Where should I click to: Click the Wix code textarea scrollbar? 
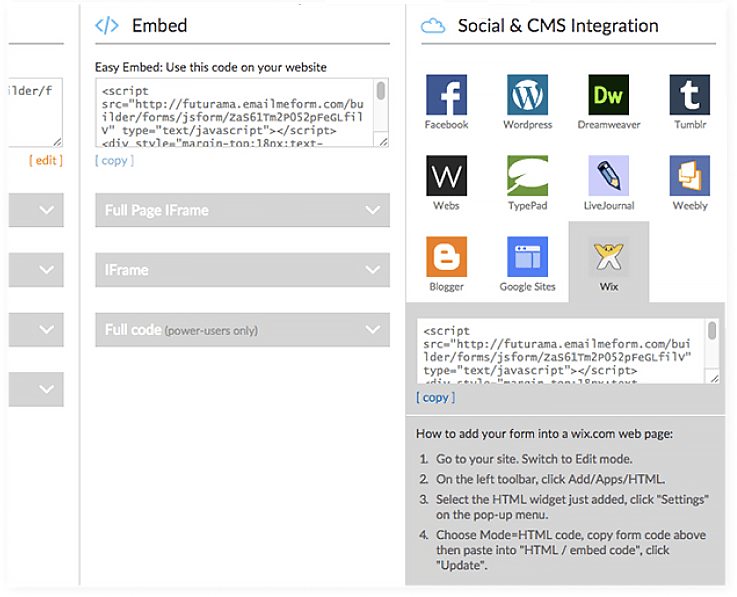(712, 330)
